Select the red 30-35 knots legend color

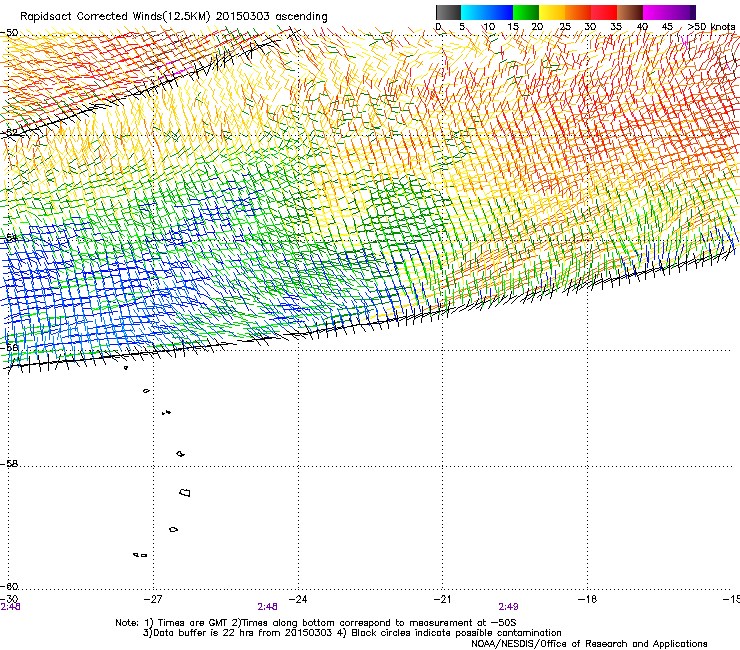[604, 12]
